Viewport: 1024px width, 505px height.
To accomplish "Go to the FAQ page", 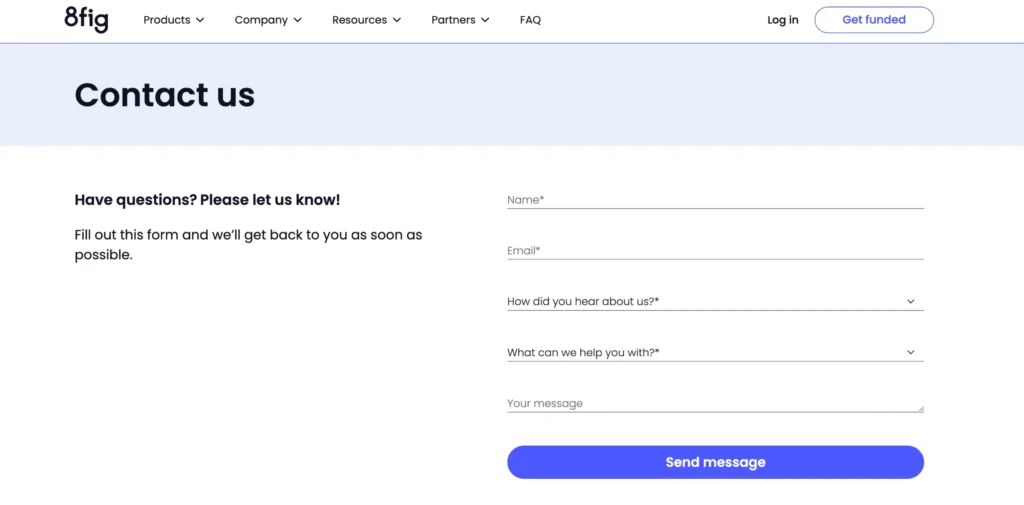I will click(x=530, y=20).
